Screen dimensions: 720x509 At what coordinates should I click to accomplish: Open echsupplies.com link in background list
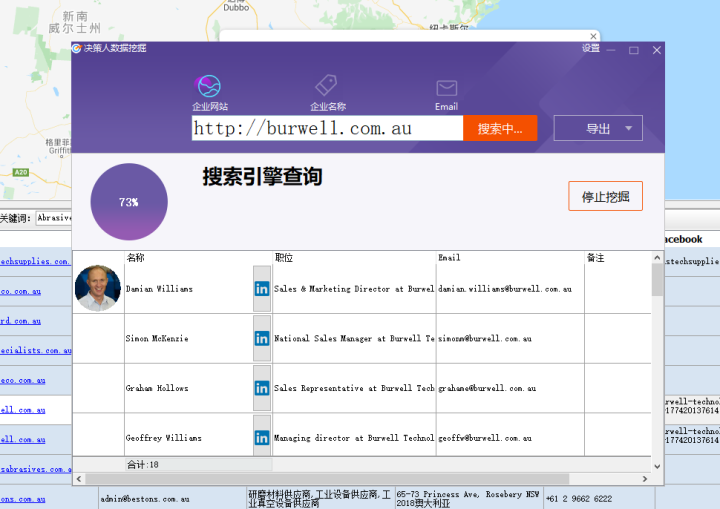pos(35,261)
